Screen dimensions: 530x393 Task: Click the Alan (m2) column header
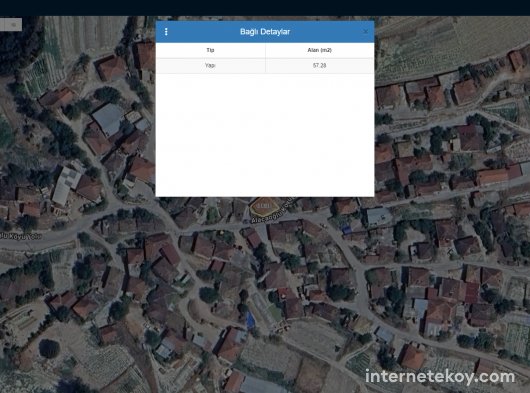pos(319,50)
